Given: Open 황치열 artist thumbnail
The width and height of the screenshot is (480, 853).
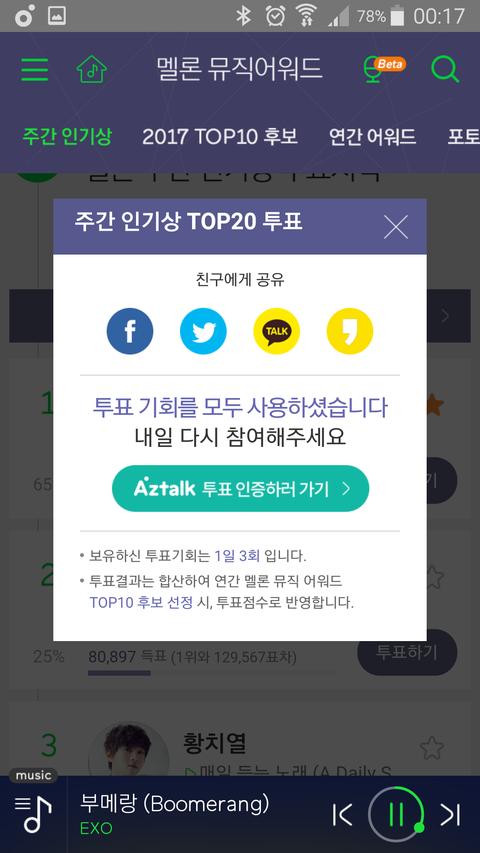Looking at the screenshot, I should tap(128, 750).
